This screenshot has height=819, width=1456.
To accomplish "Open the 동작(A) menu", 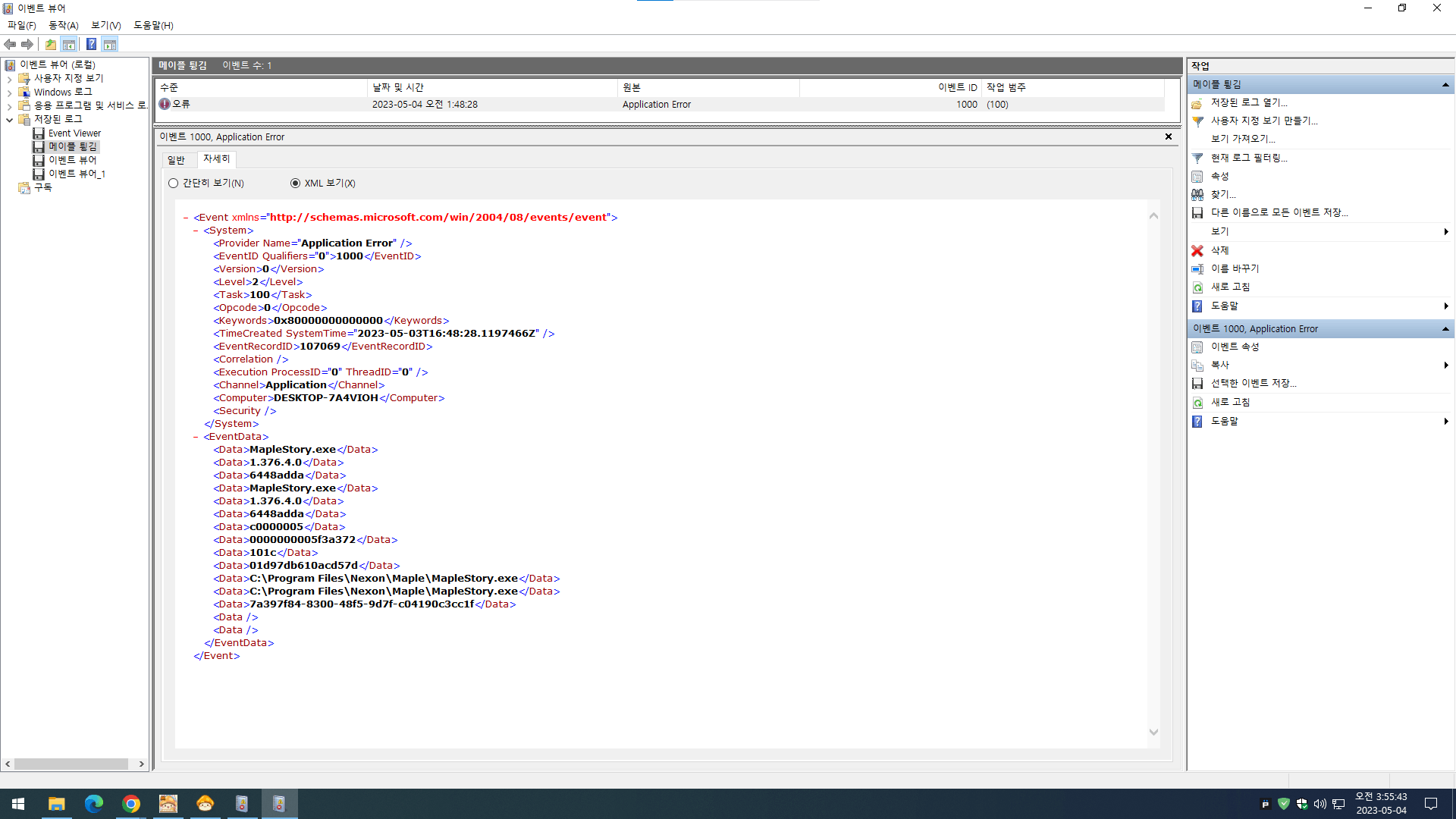I will click(x=64, y=25).
